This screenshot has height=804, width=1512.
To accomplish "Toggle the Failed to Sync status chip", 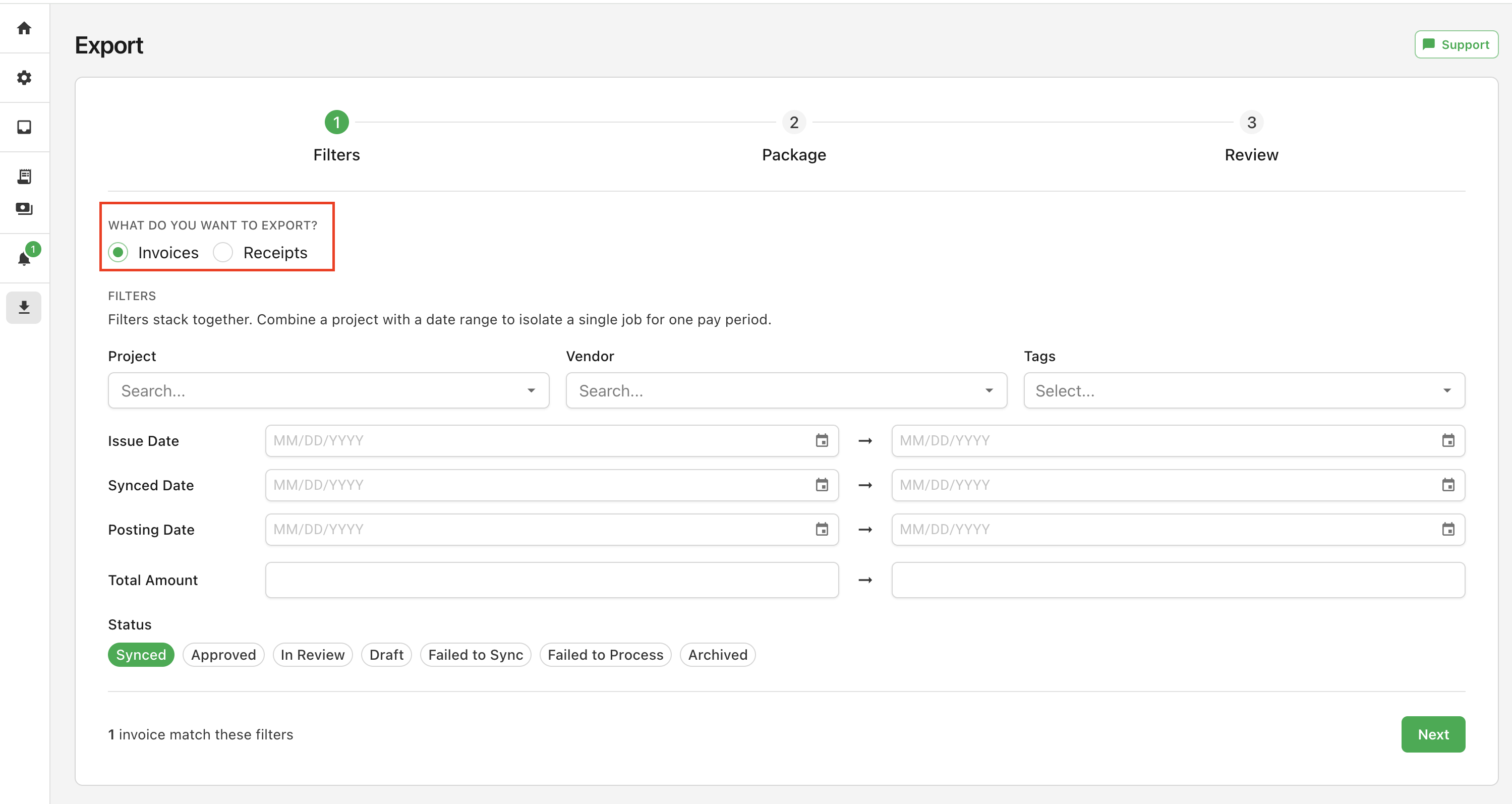I will pos(476,654).
